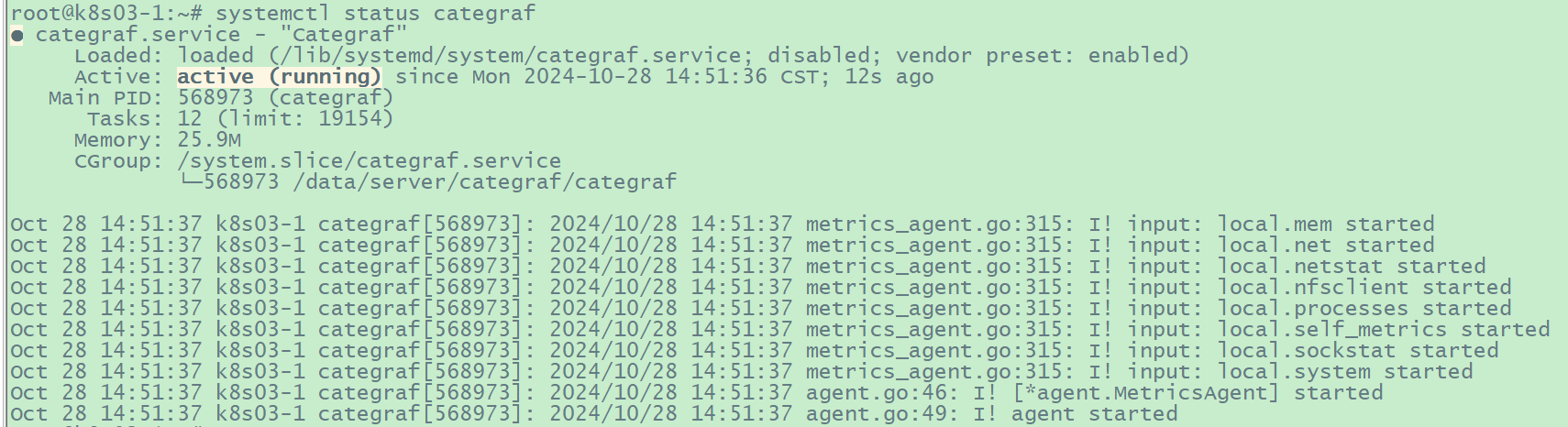Click the tree branch symbol before PID 568973
Image resolution: width=1568 pixels, height=427 pixels.
click(x=190, y=181)
